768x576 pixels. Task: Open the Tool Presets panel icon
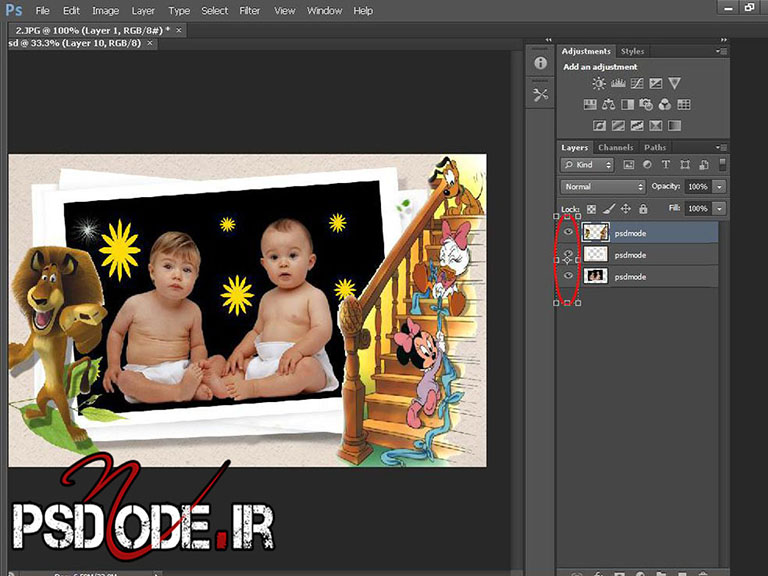540,95
